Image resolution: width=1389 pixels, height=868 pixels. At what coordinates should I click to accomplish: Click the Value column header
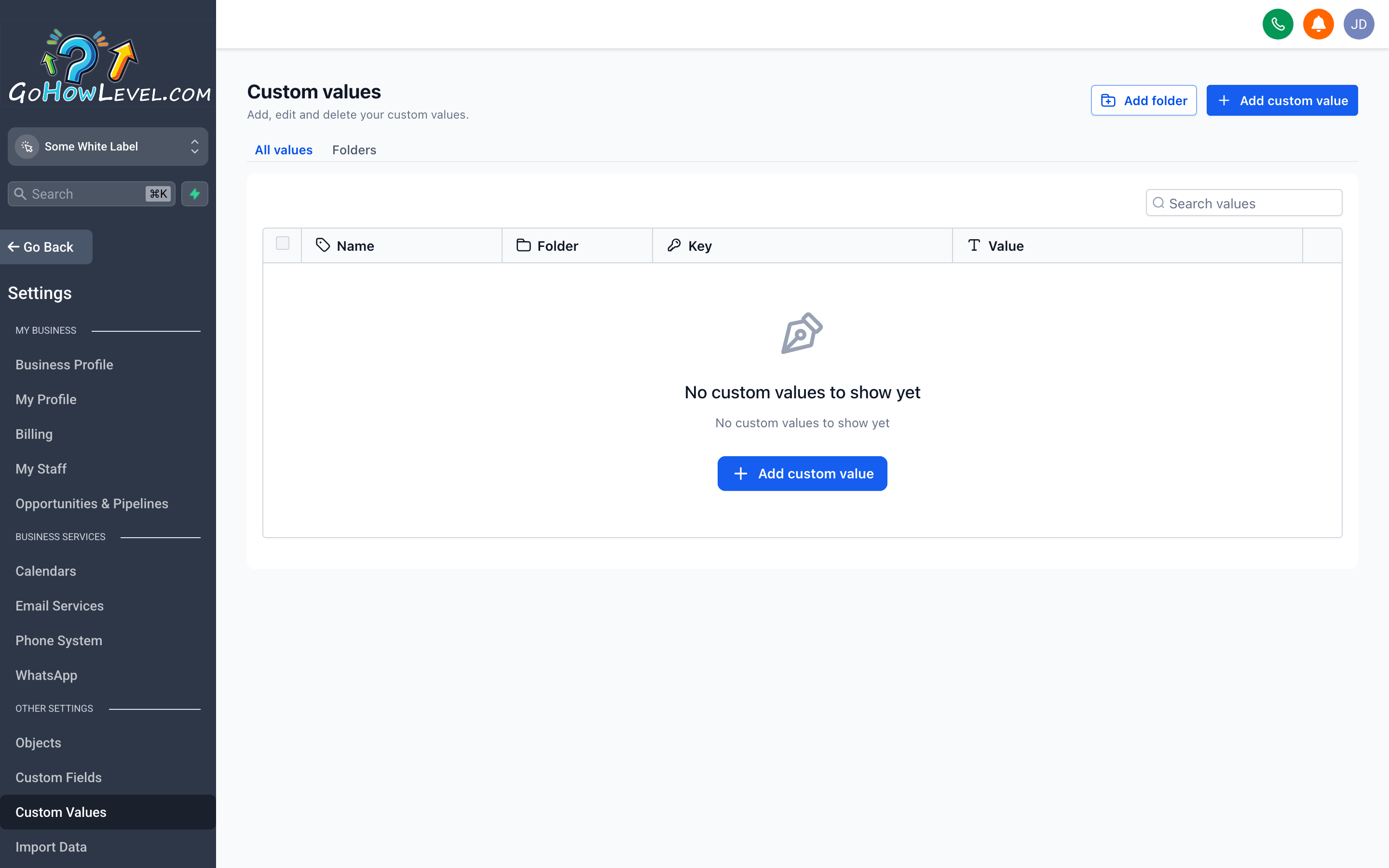(1127, 246)
